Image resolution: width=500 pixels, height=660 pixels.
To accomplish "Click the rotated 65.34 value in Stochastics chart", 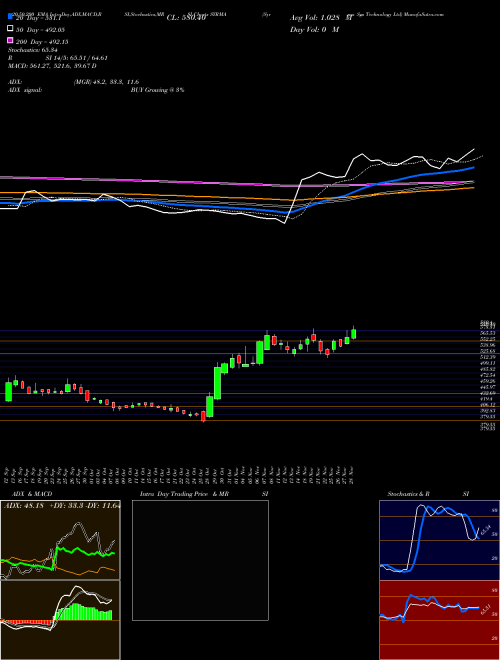I will 485,530.
